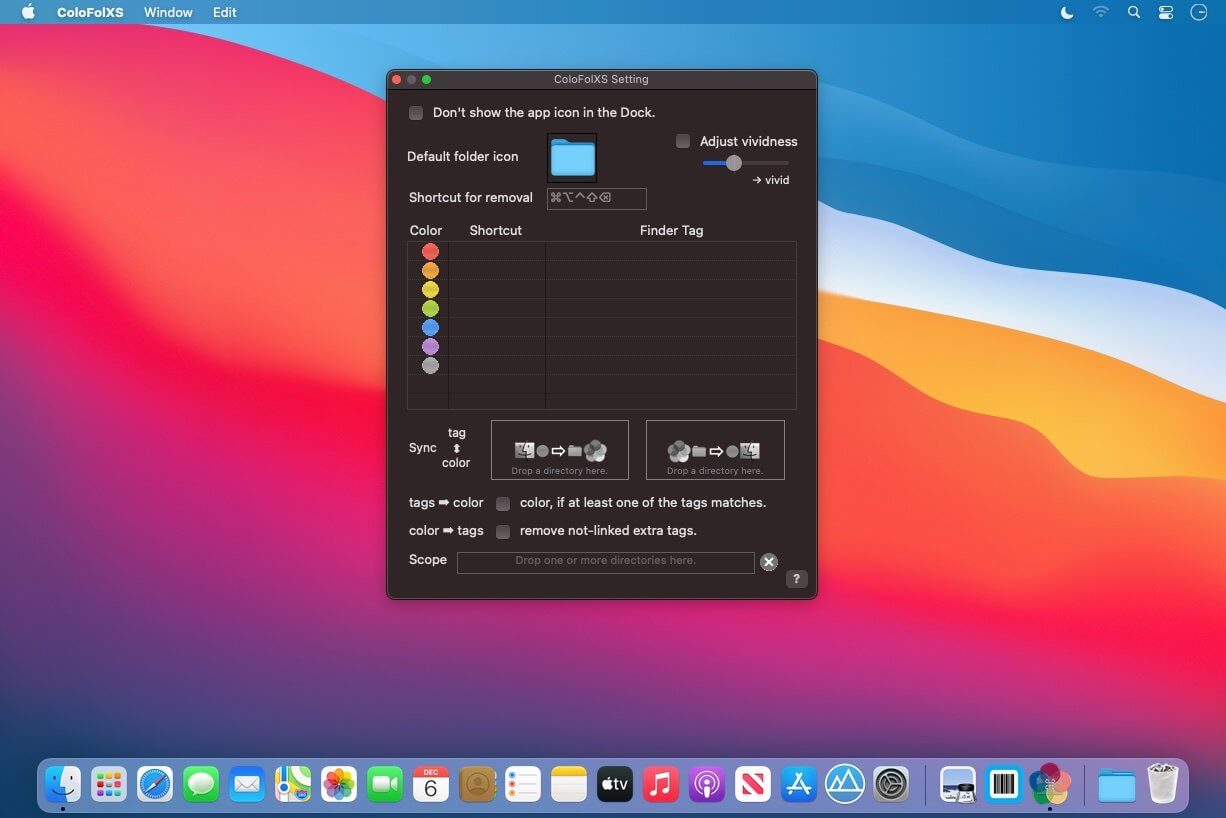Image resolution: width=1226 pixels, height=818 pixels.
Task: Click the tag-to-color sync drop zone
Action: click(x=560, y=450)
